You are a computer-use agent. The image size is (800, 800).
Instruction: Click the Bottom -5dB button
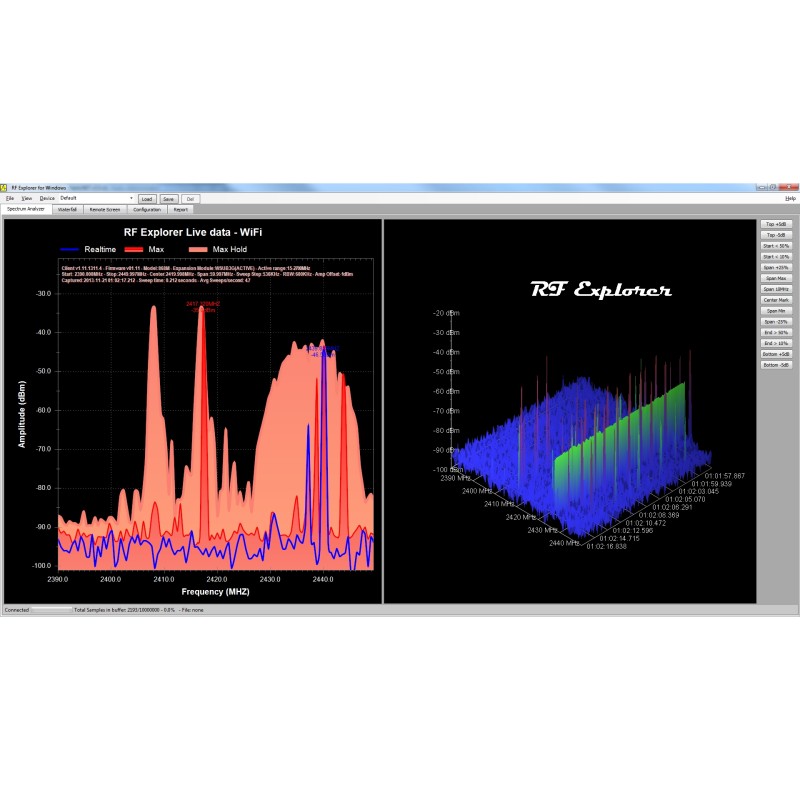pos(776,365)
